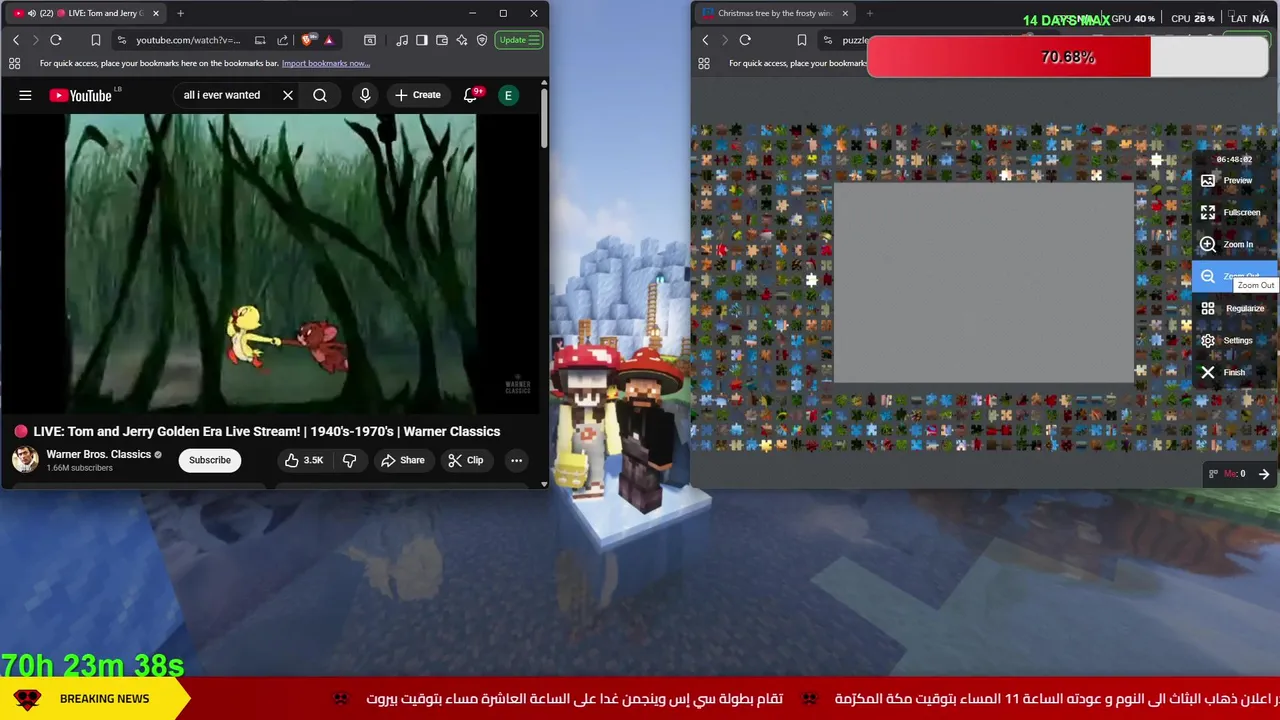Close the Christmas tree puzzle tab

pyautogui.click(x=845, y=13)
